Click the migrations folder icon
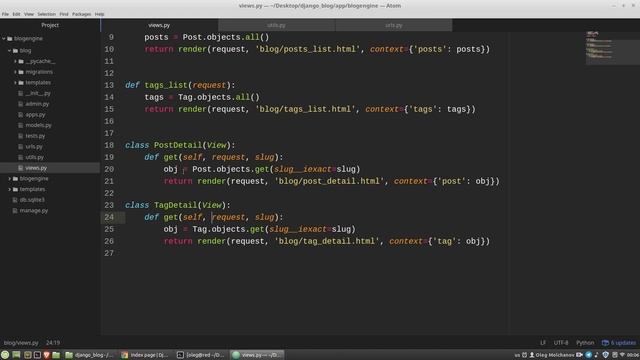The width and height of the screenshot is (640, 360). click(21, 72)
